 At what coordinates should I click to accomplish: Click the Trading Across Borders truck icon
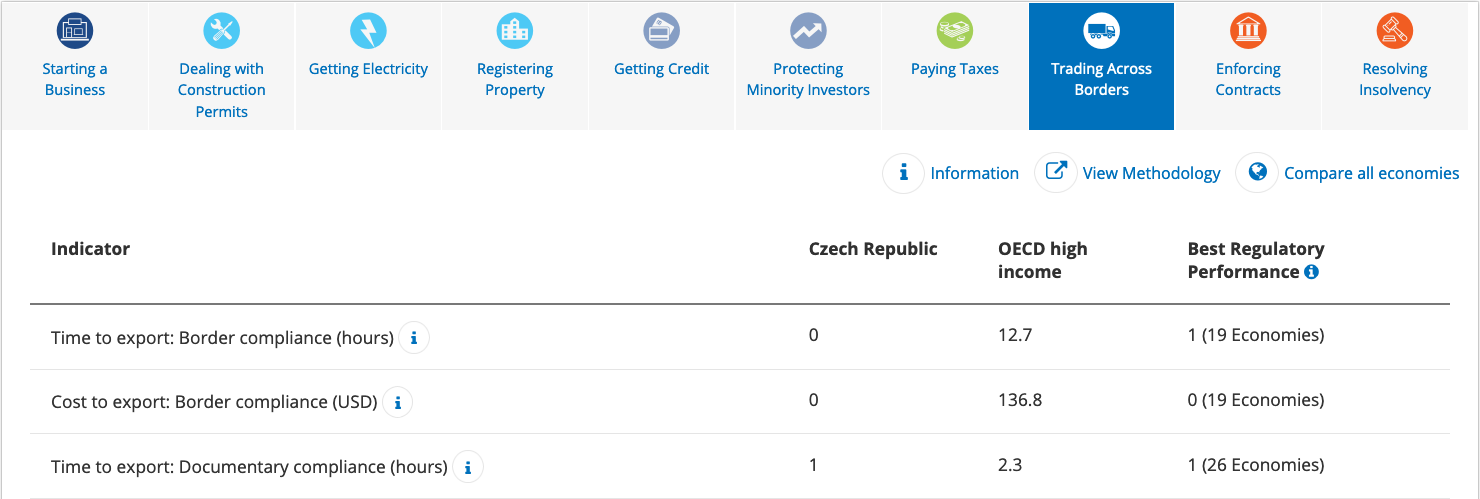(1101, 31)
